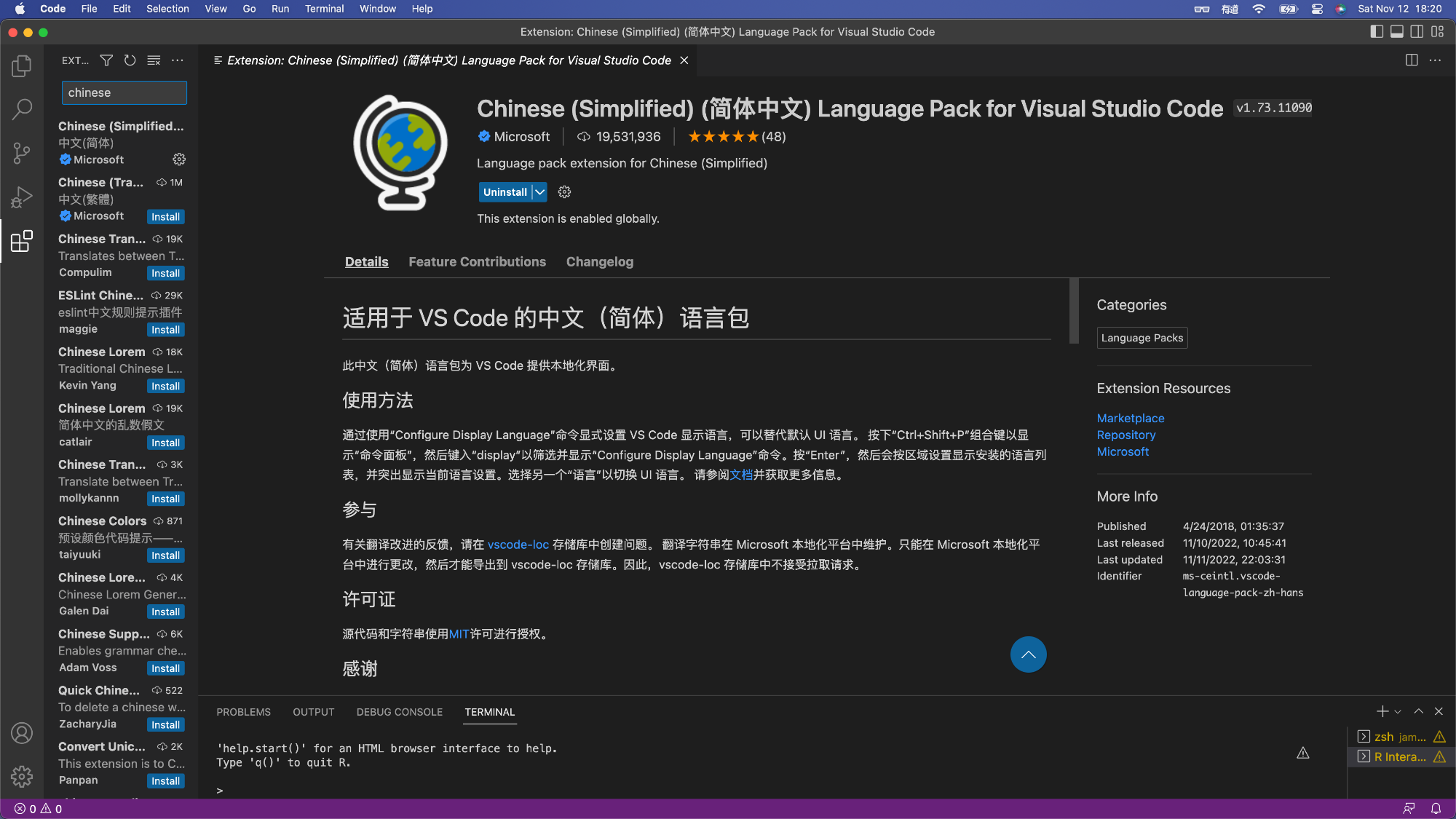Screen dimensions: 1456x819
Task: Open the Terminal menu in menu bar
Action: coord(324,9)
